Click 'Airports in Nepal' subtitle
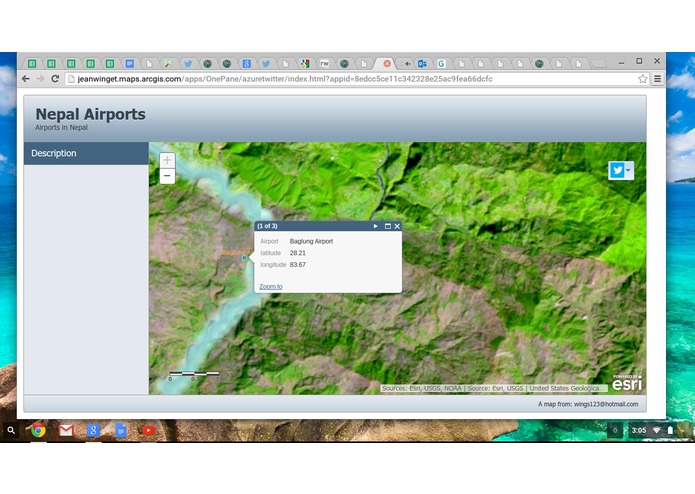The width and height of the screenshot is (695, 494). click(x=62, y=128)
